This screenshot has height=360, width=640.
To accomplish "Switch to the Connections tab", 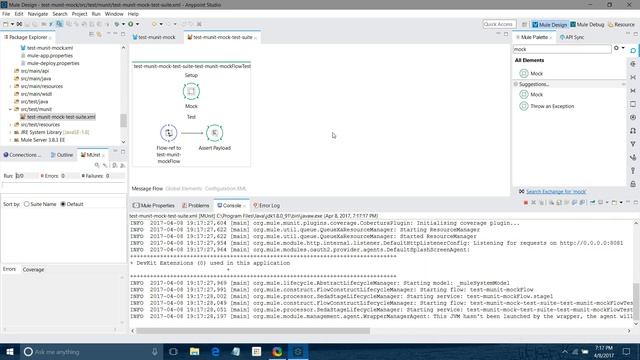I will 22,155.
